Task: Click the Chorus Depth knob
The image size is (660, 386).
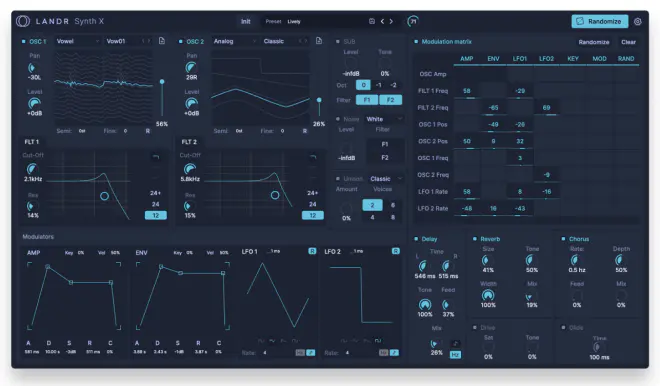Action: tap(620, 260)
